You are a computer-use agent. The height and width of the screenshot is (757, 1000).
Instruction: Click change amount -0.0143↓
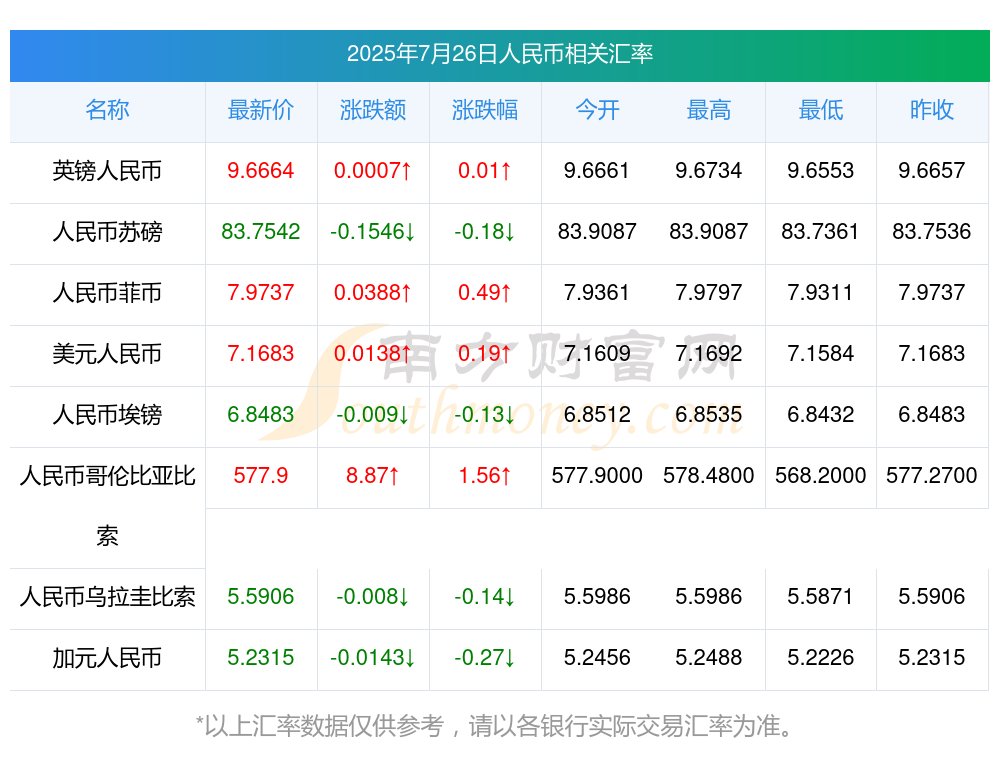click(373, 657)
